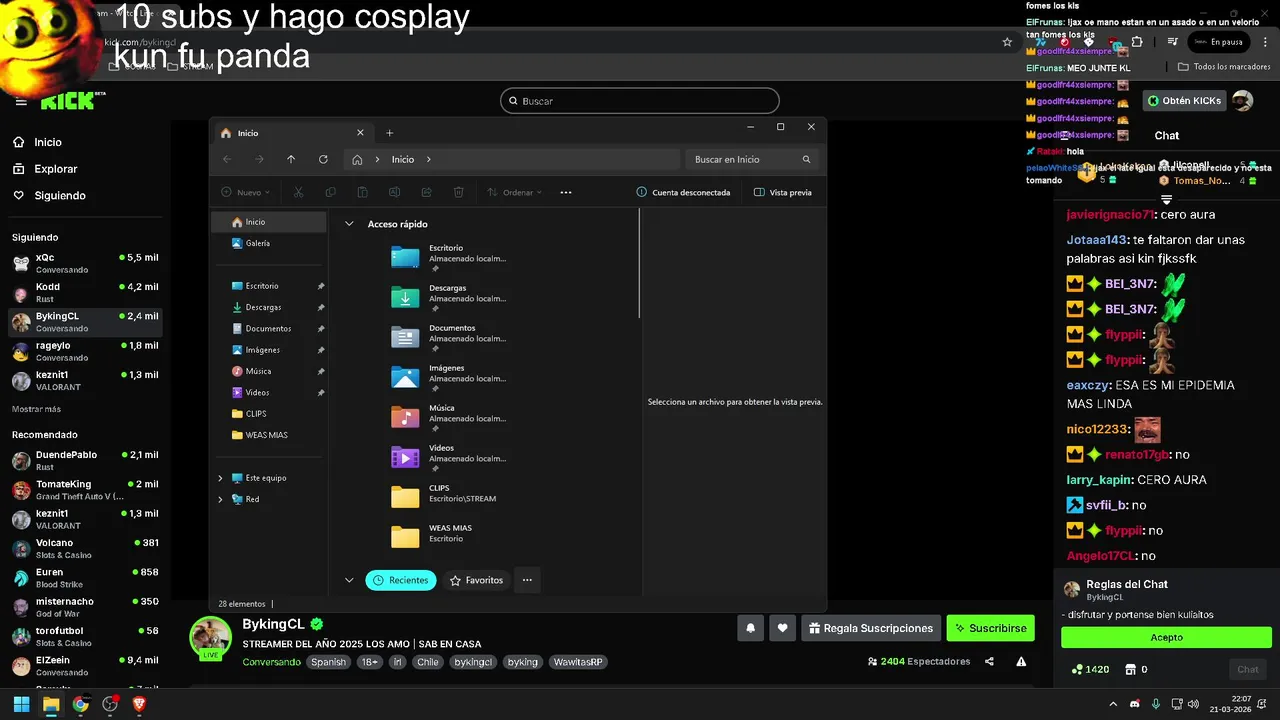This screenshot has width=1280, height=720.
Task: Click the share icon beside Espectadores
Action: (x=989, y=661)
